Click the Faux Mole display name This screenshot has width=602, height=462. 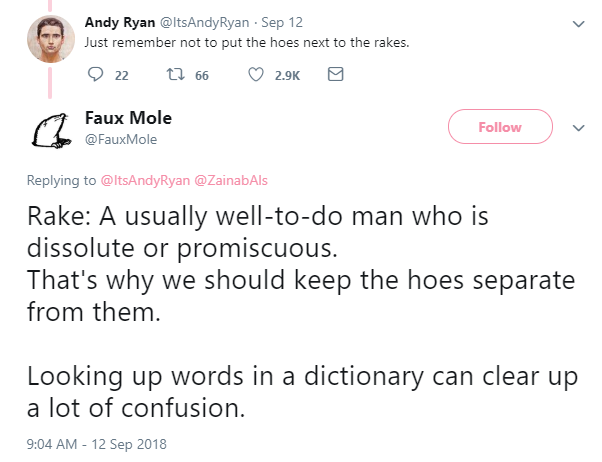[128, 118]
